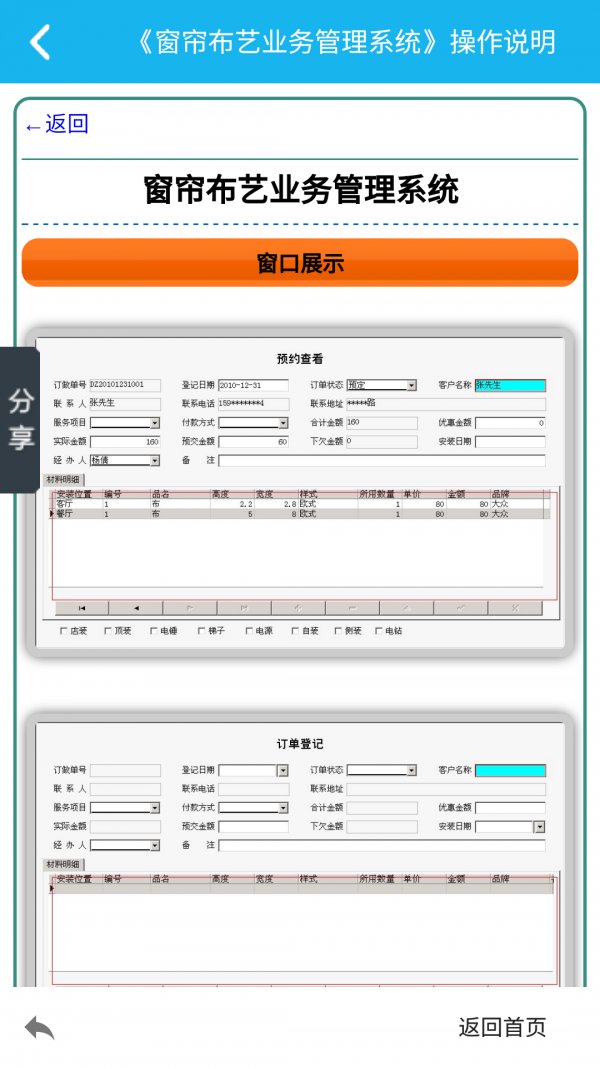
Task: Click the cancel X in 预约查看 navigator
Action: [515, 608]
